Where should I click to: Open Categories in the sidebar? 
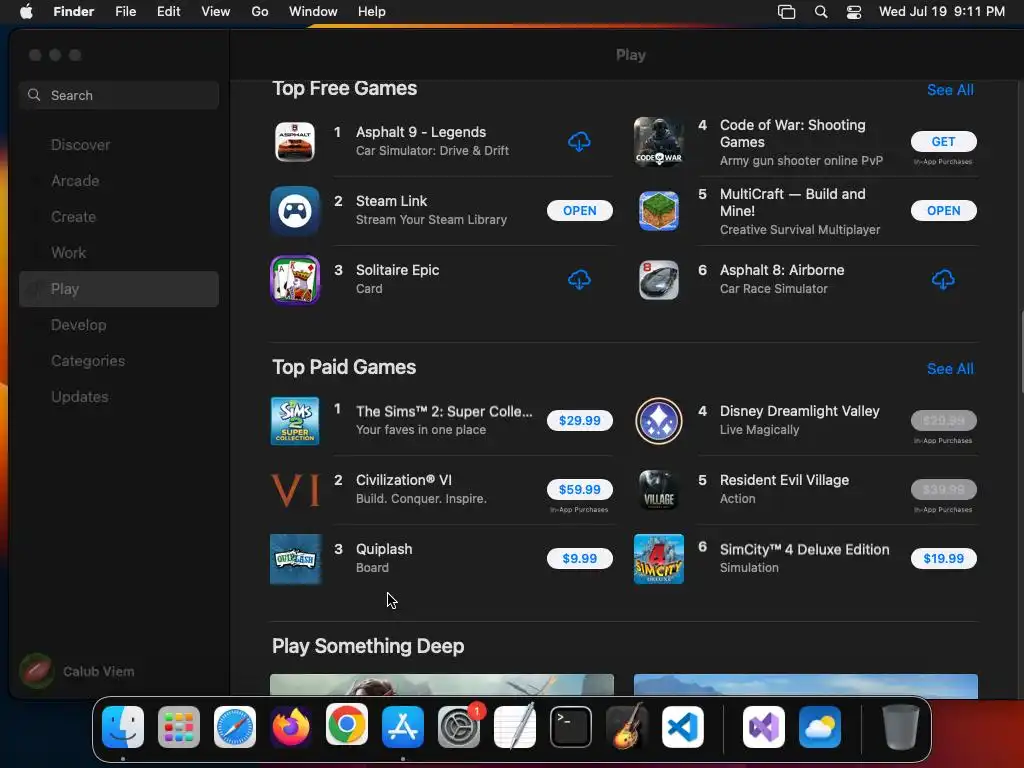pyautogui.click(x=119, y=360)
